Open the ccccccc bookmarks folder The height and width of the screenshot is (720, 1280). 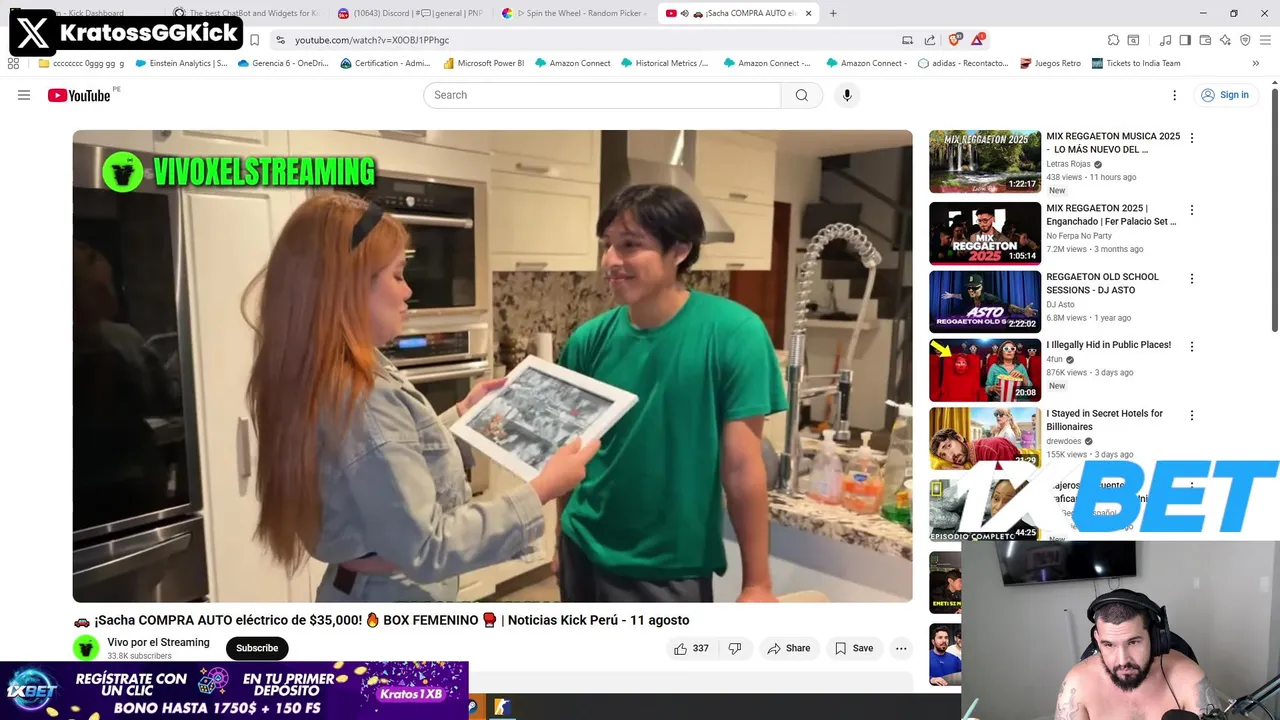(81, 63)
